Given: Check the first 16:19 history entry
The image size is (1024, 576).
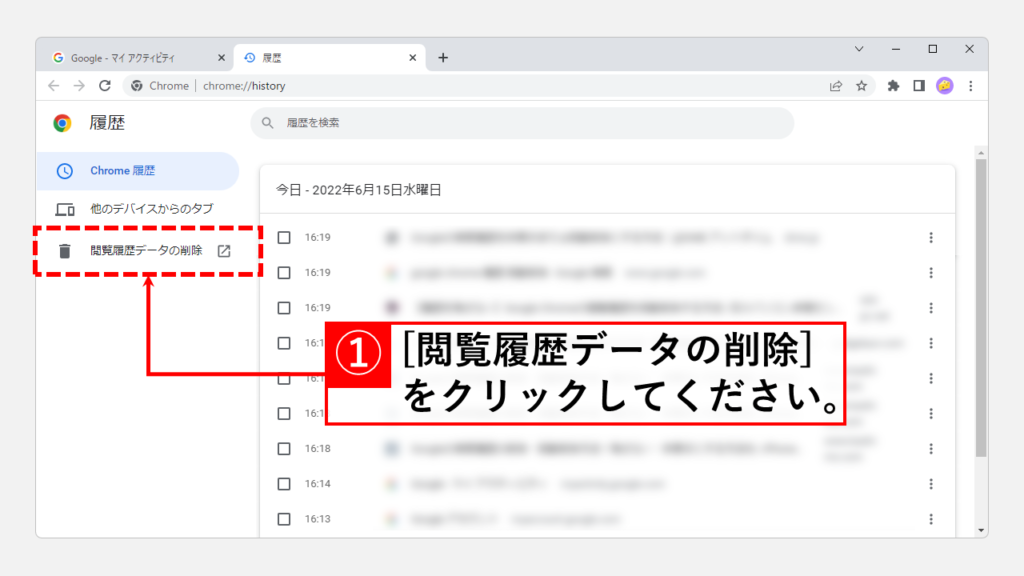Looking at the screenshot, I should 284,237.
